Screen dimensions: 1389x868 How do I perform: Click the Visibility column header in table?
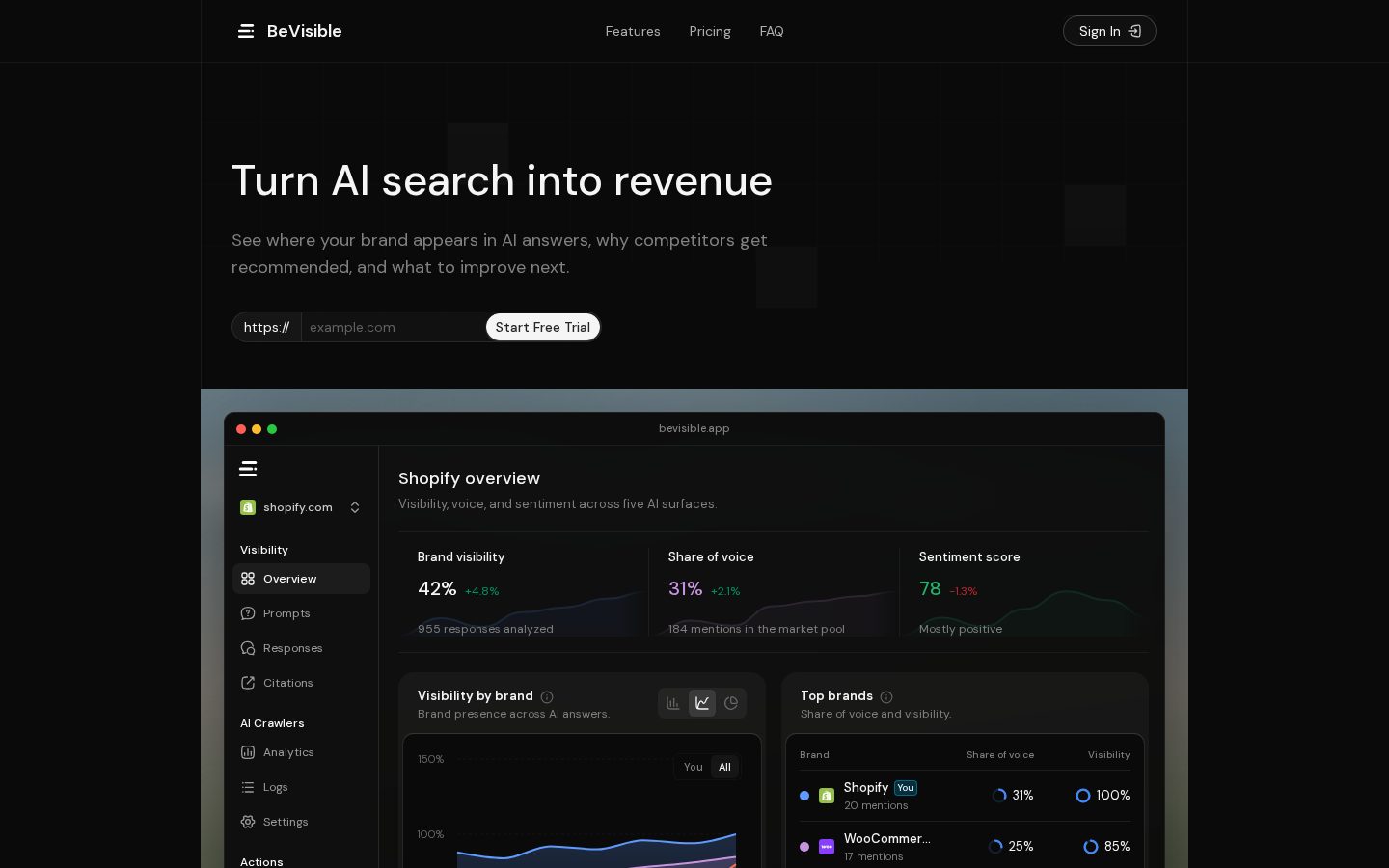1109,755
